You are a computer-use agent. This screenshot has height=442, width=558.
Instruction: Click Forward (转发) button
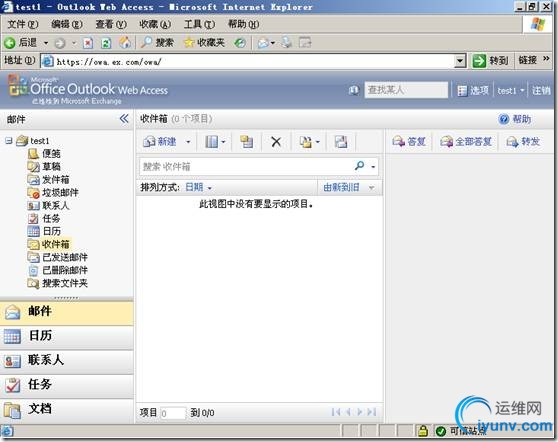click(x=523, y=142)
